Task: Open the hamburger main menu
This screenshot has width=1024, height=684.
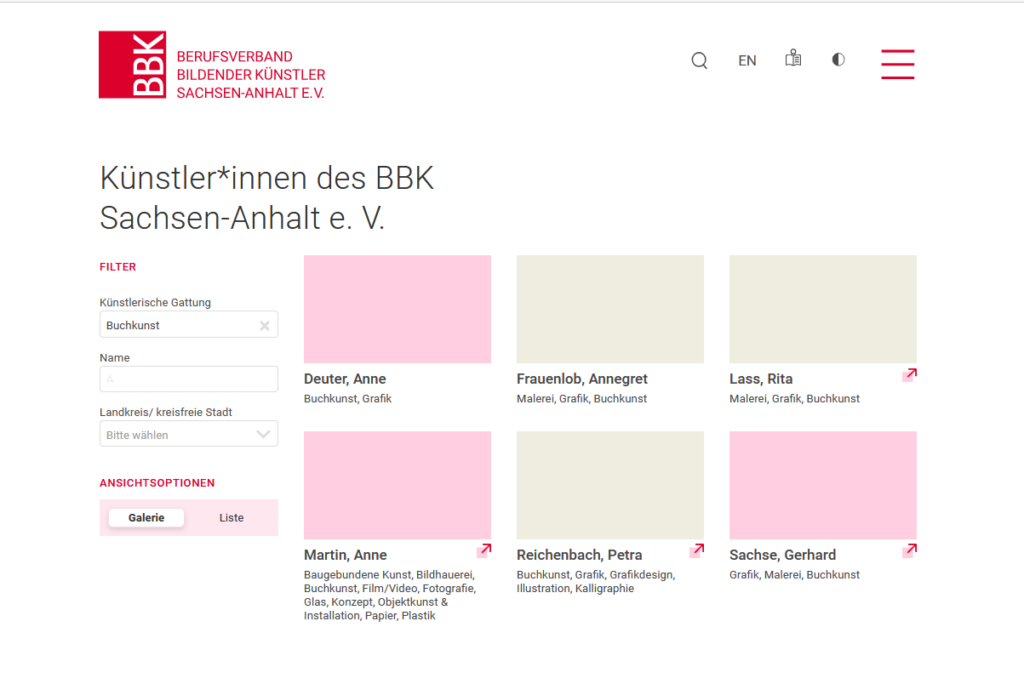Action: click(x=897, y=64)
